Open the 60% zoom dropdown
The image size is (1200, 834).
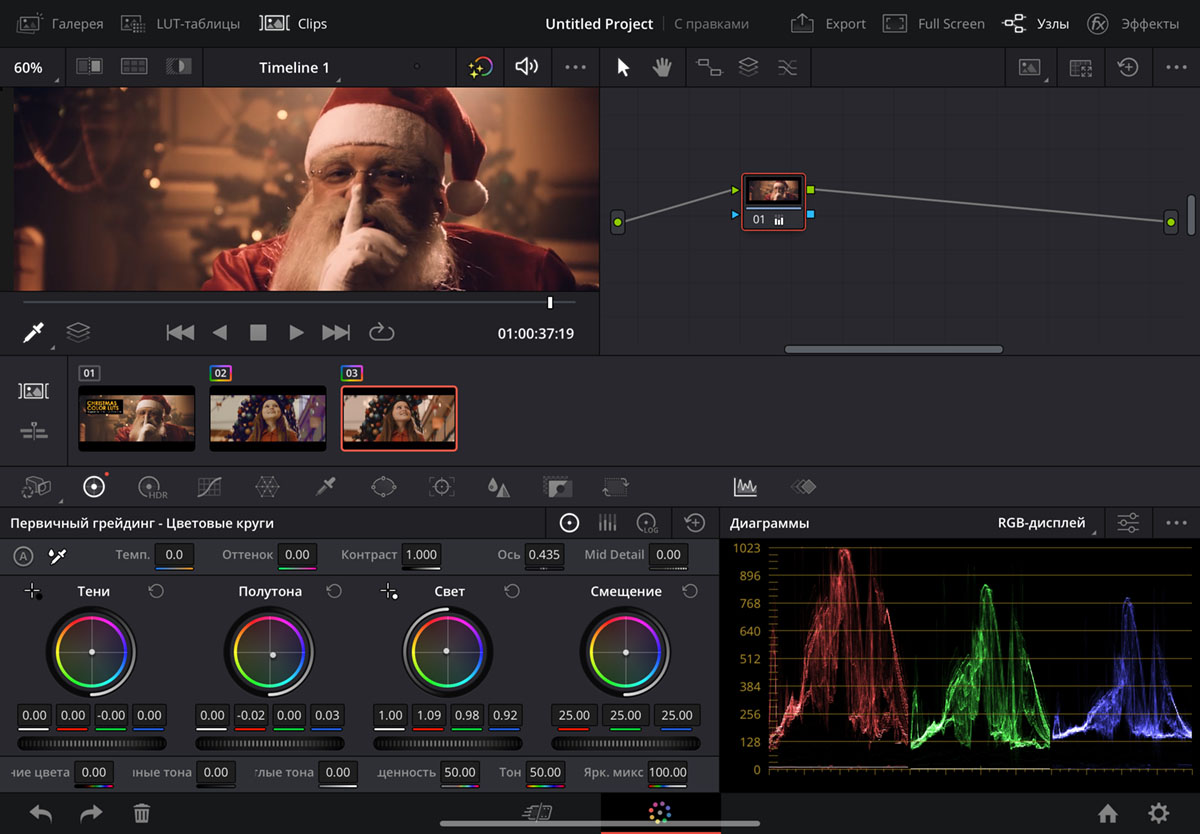click(30, 68)
